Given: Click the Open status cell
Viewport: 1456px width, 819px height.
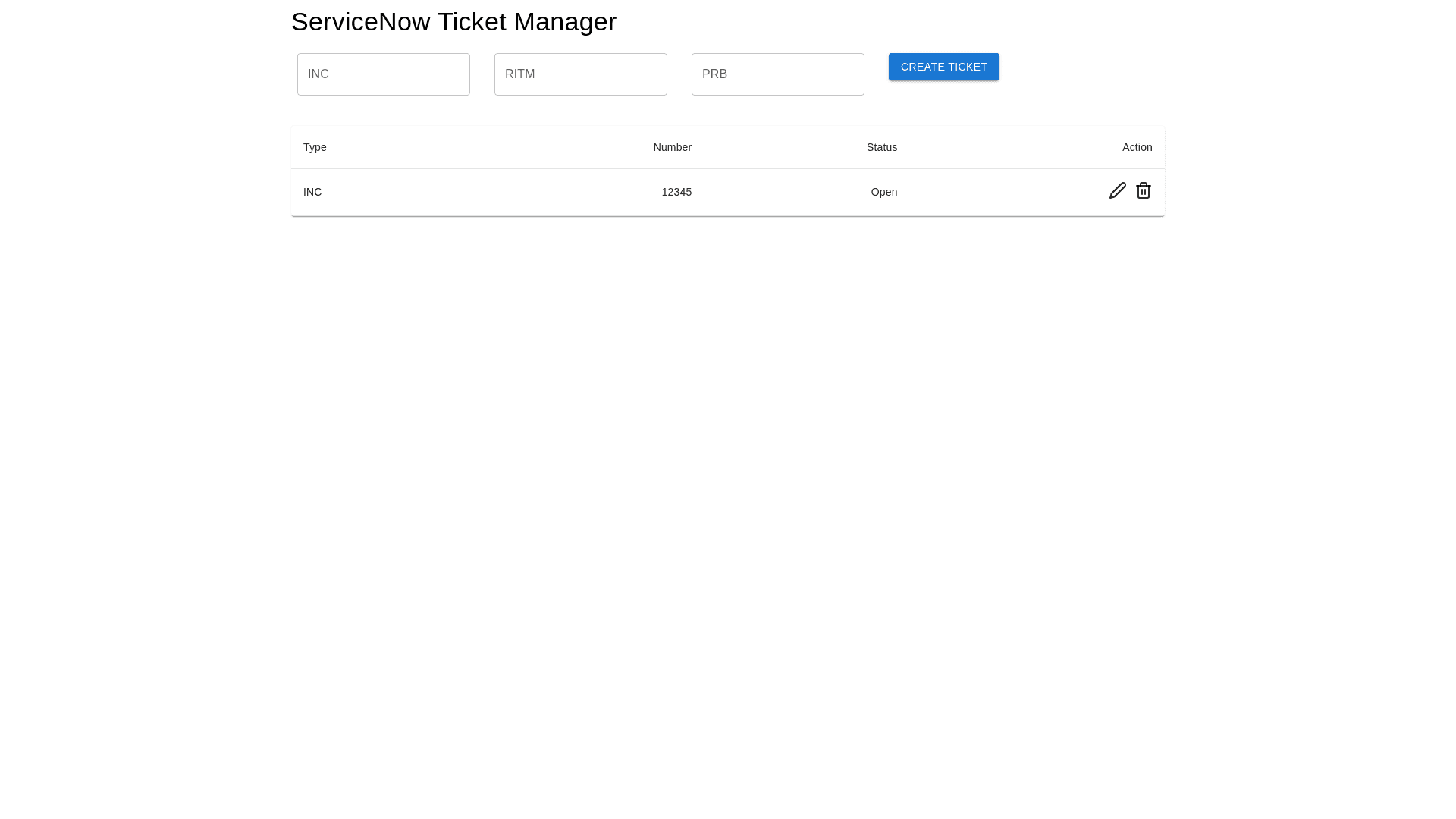Looking at the screenshot, I should pos(883,192).
